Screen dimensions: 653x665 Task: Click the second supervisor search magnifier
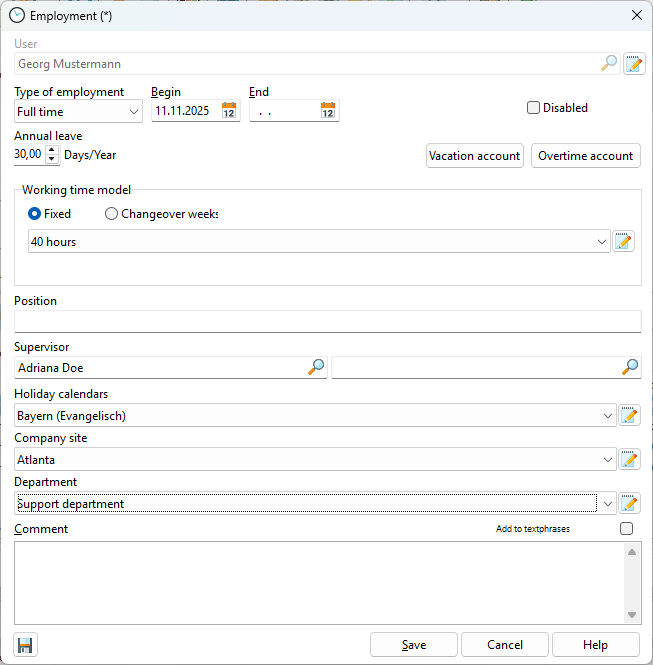coord(630,367)
